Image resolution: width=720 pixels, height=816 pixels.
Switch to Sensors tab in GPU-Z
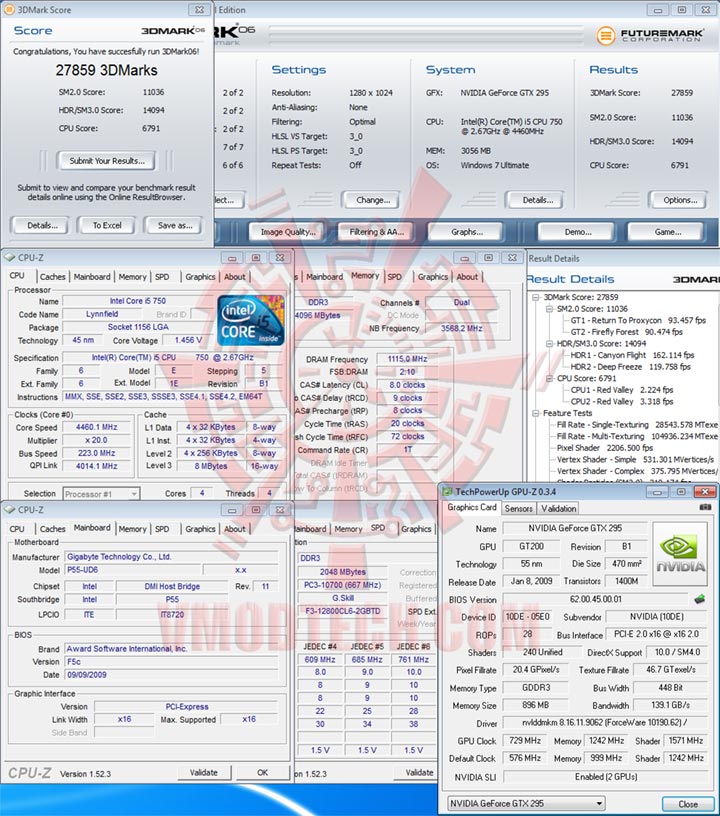coord(519,508)
